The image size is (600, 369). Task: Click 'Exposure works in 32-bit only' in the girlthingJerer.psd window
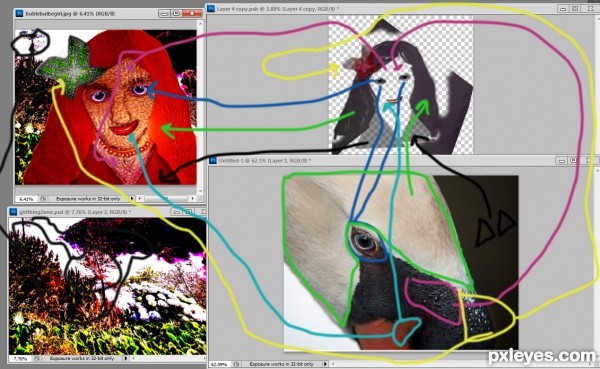82,359
